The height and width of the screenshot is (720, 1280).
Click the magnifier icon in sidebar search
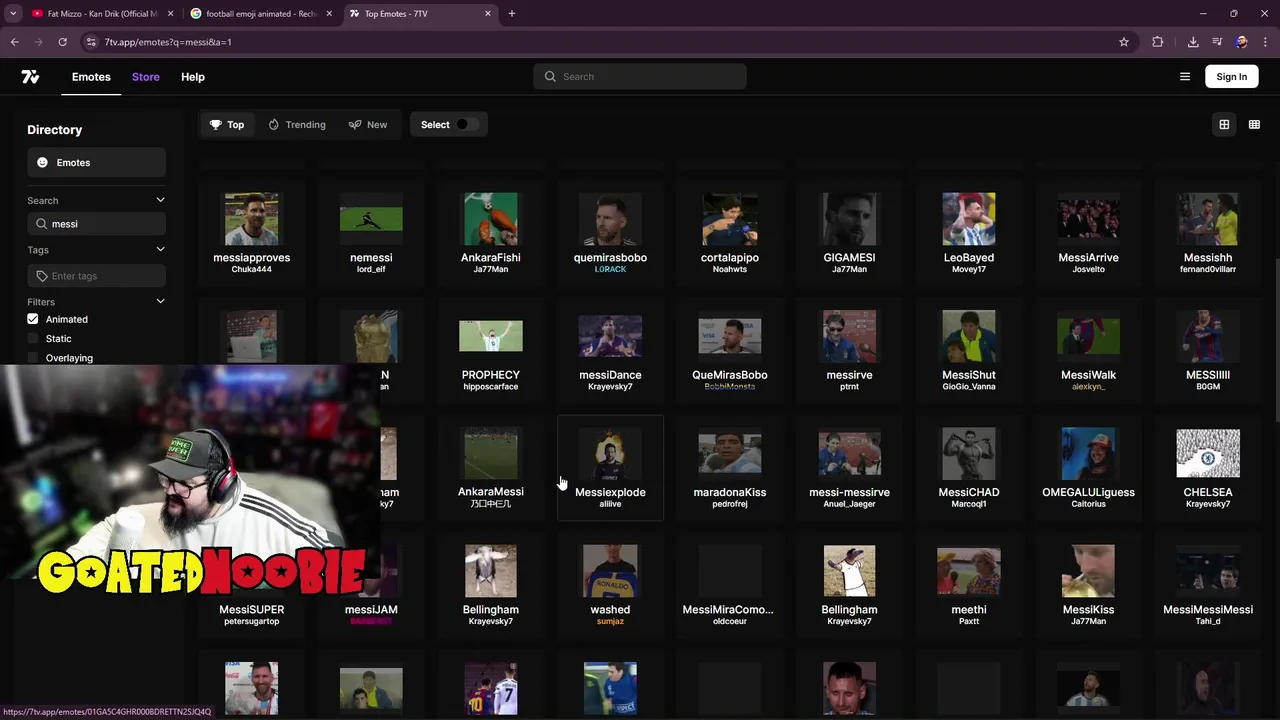(41, 224)
